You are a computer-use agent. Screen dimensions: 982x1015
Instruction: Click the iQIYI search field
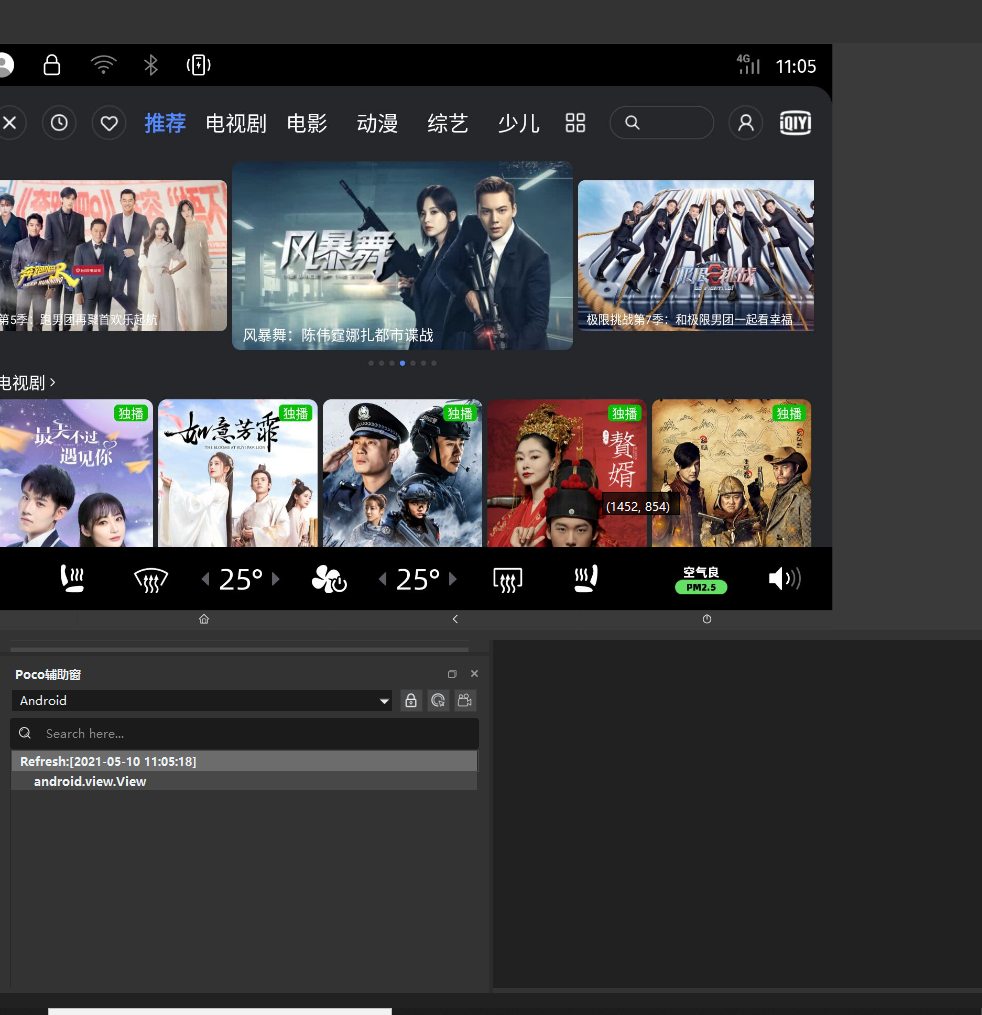click(662, 122)
